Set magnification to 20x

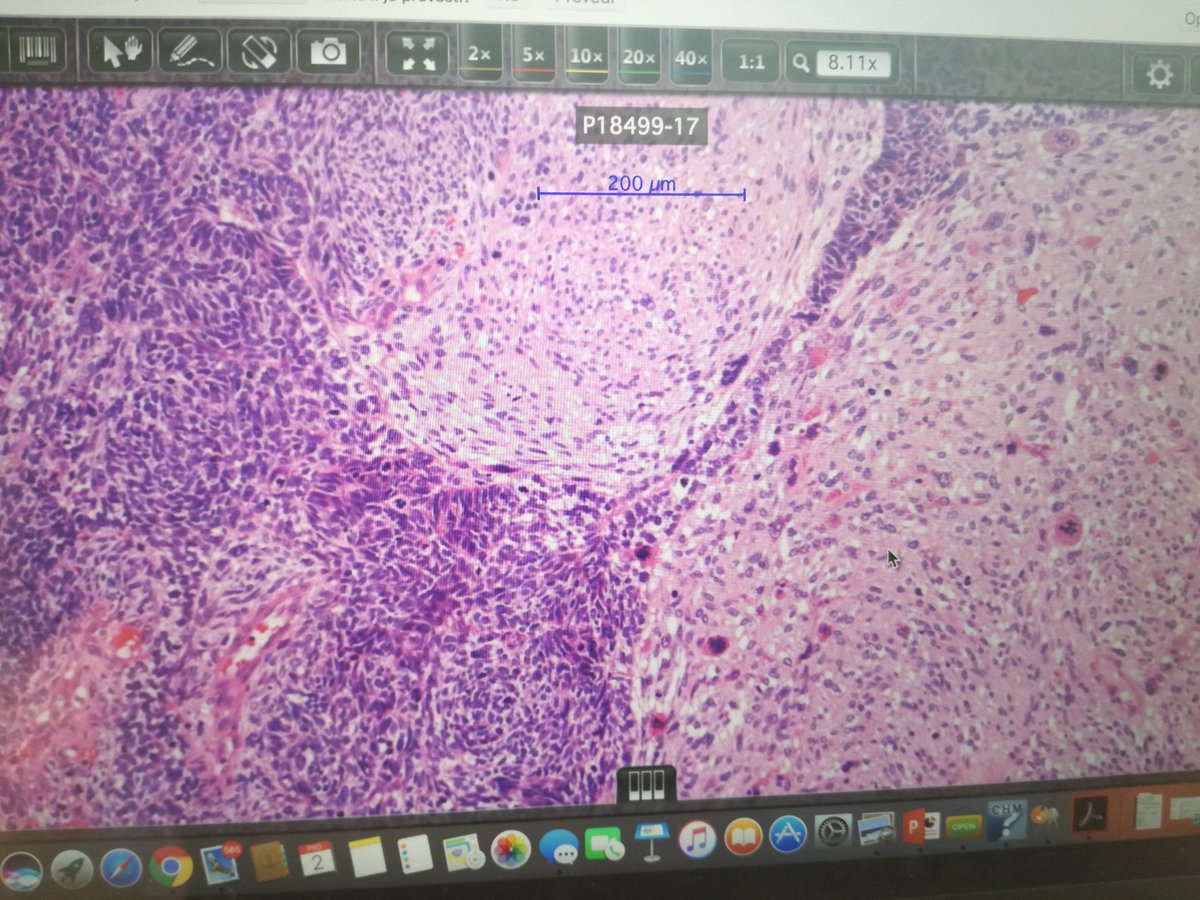coord(640,59)
